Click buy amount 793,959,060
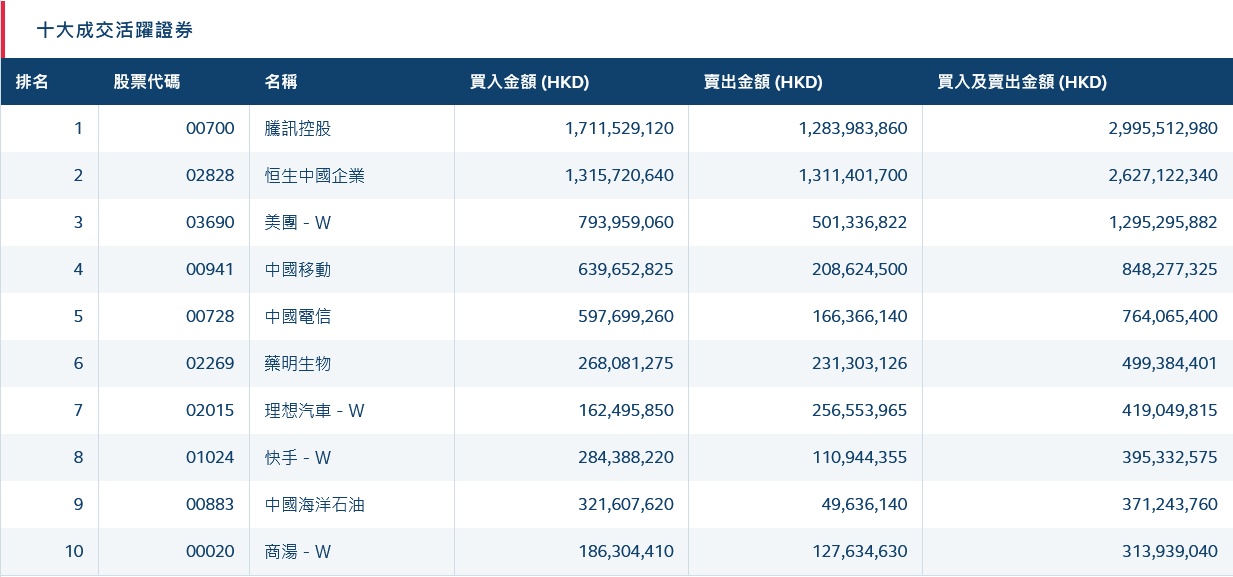 (x=626, y=222)
